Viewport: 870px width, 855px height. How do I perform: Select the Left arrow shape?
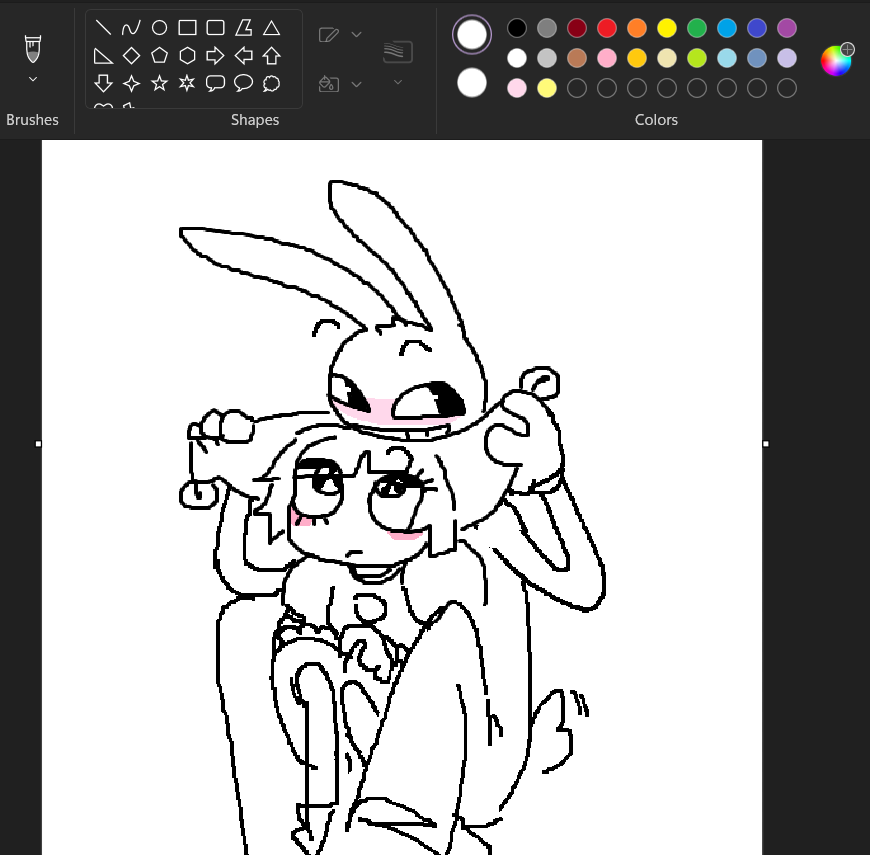[244, 55]
